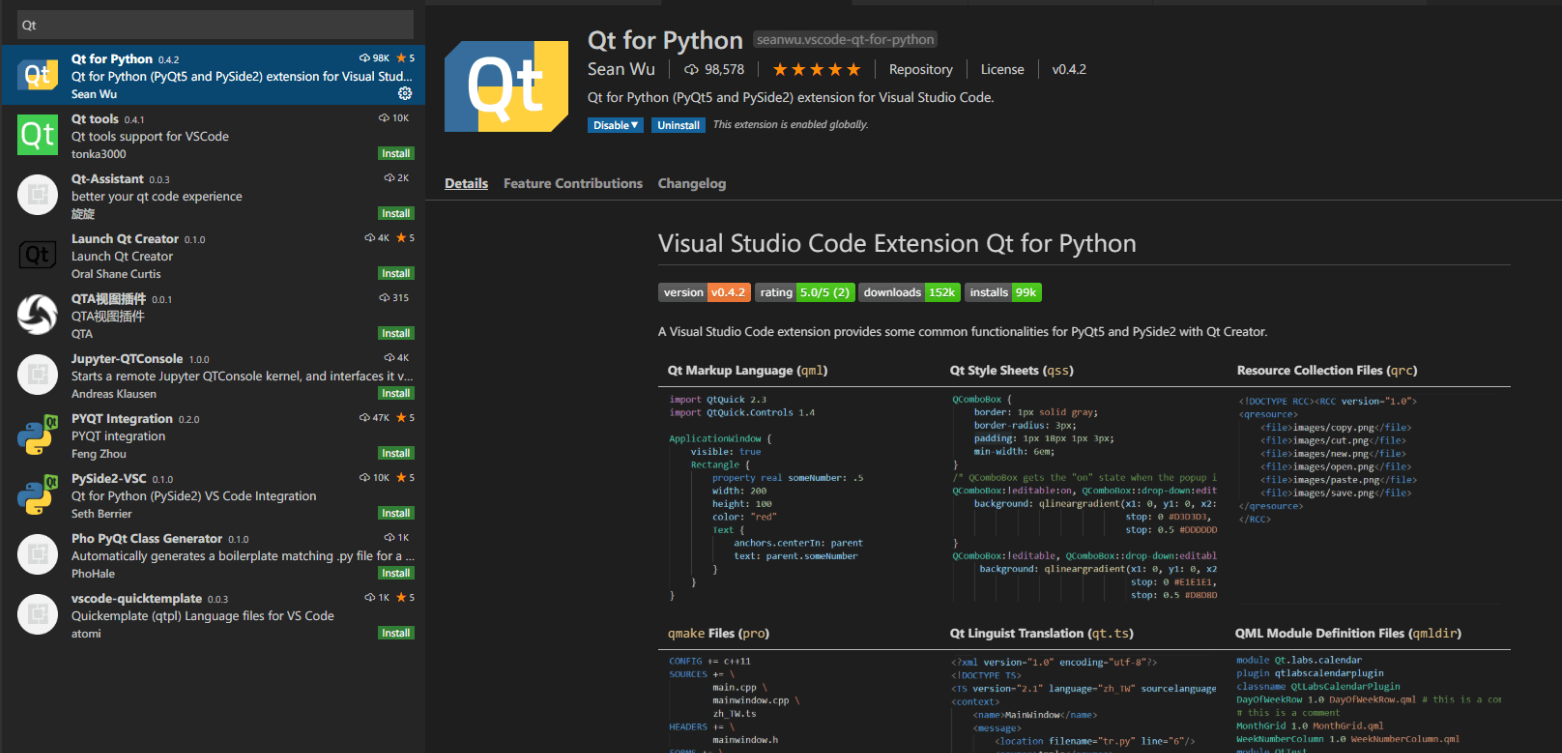Select the Jupyter-QTConsole extension icon

point(37,375)
